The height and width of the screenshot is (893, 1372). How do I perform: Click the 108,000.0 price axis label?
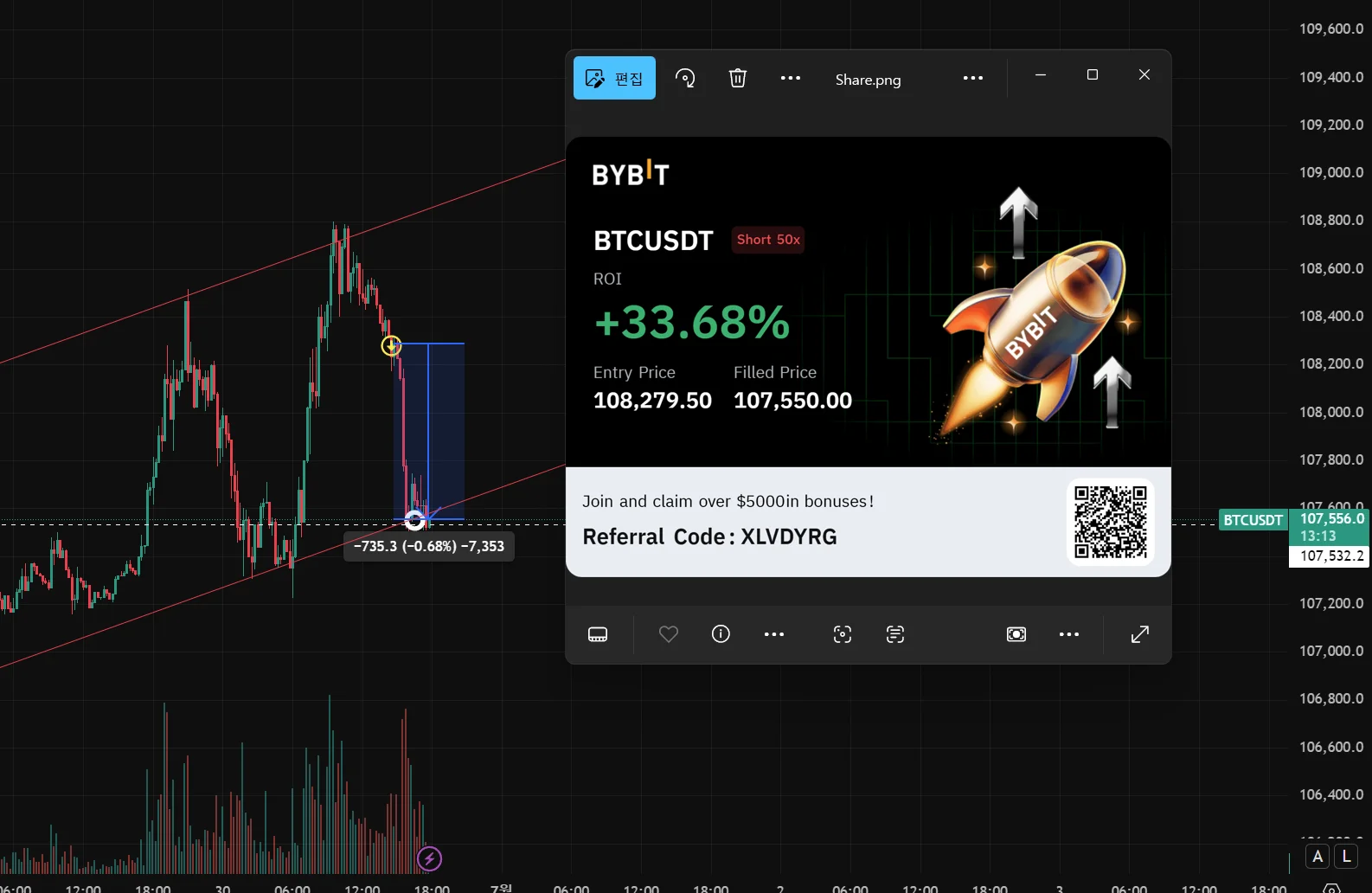click(x=1331, y=412)
